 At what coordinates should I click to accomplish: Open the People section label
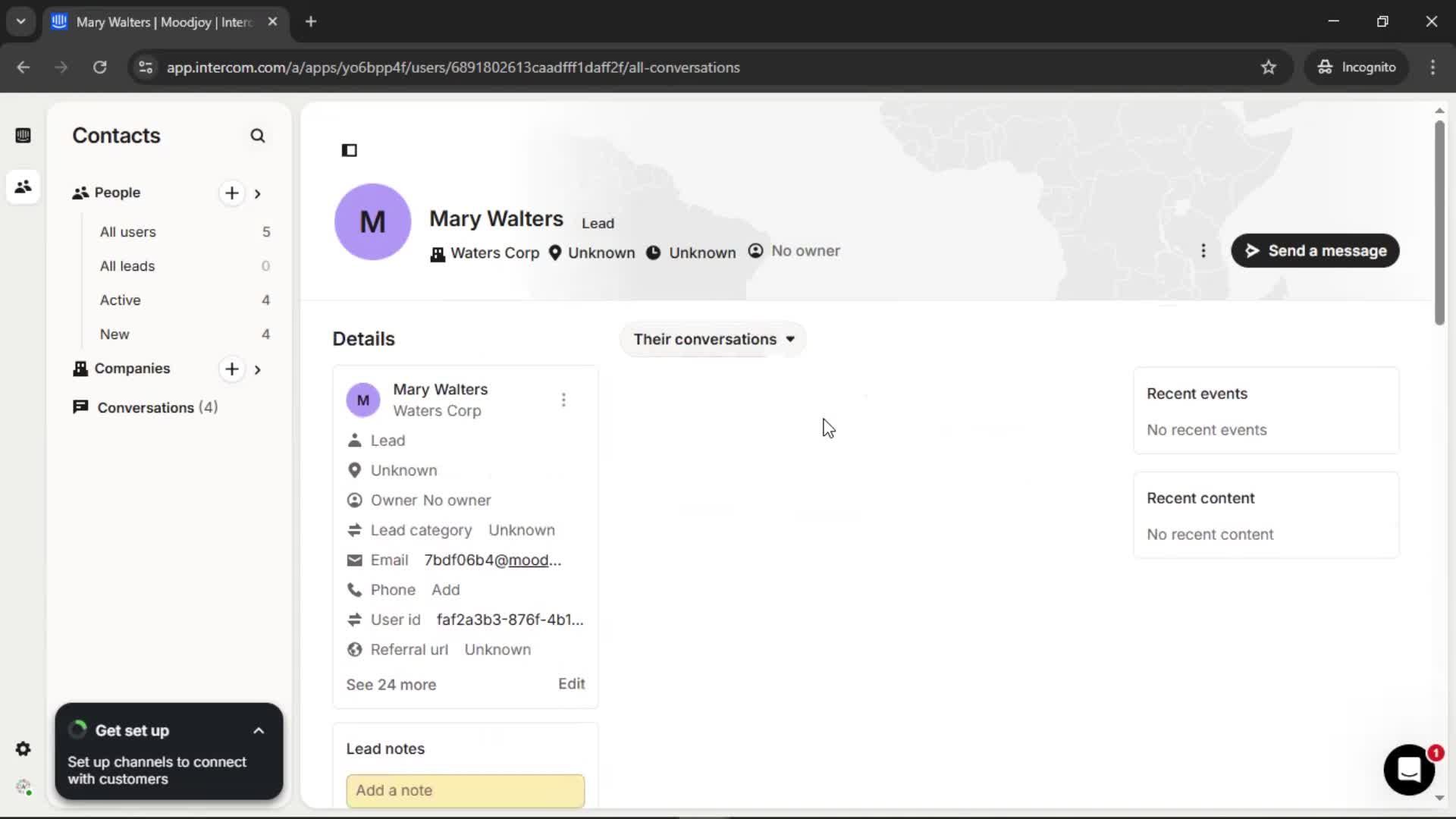[117, 193]
